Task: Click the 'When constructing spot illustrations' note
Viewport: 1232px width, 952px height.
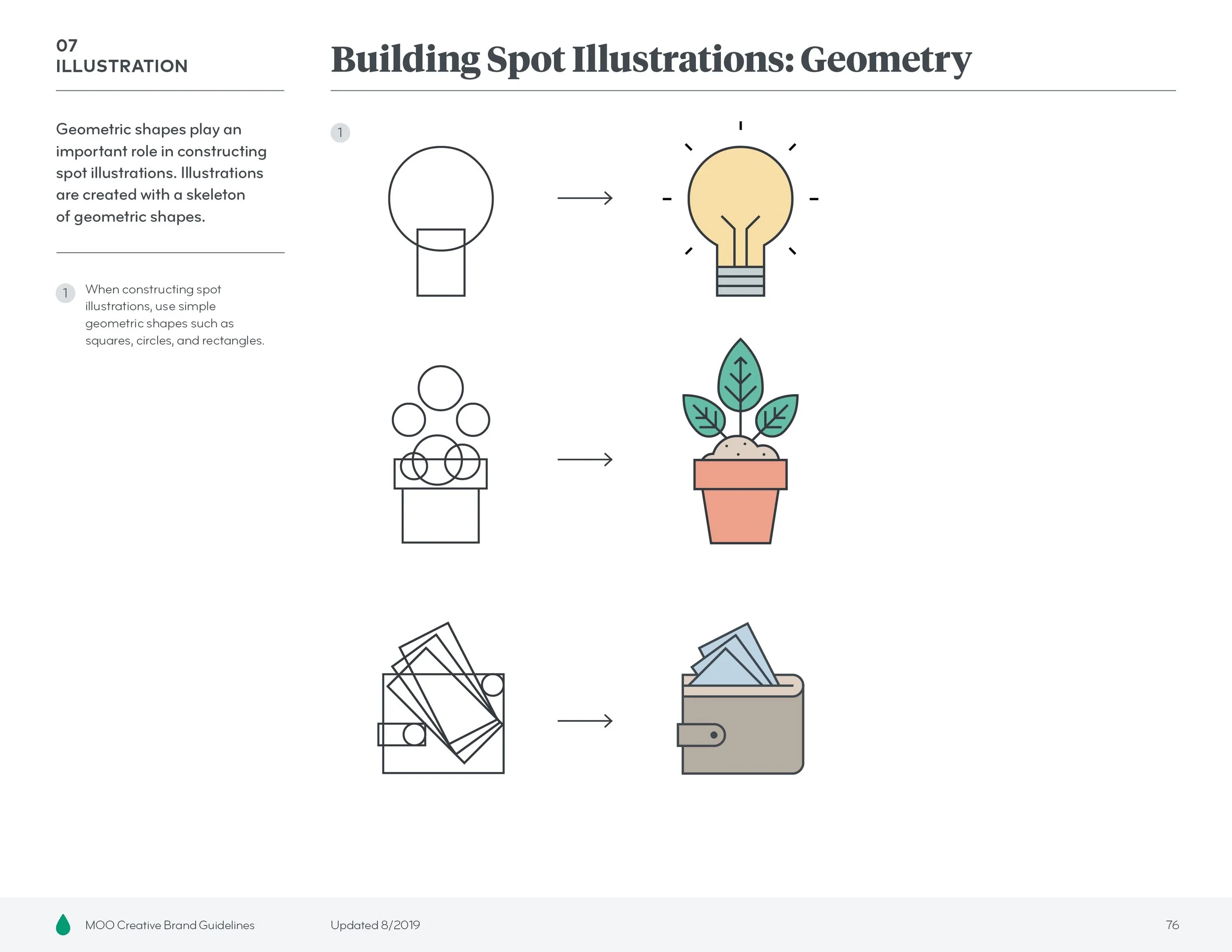Action: click(174, 315)
